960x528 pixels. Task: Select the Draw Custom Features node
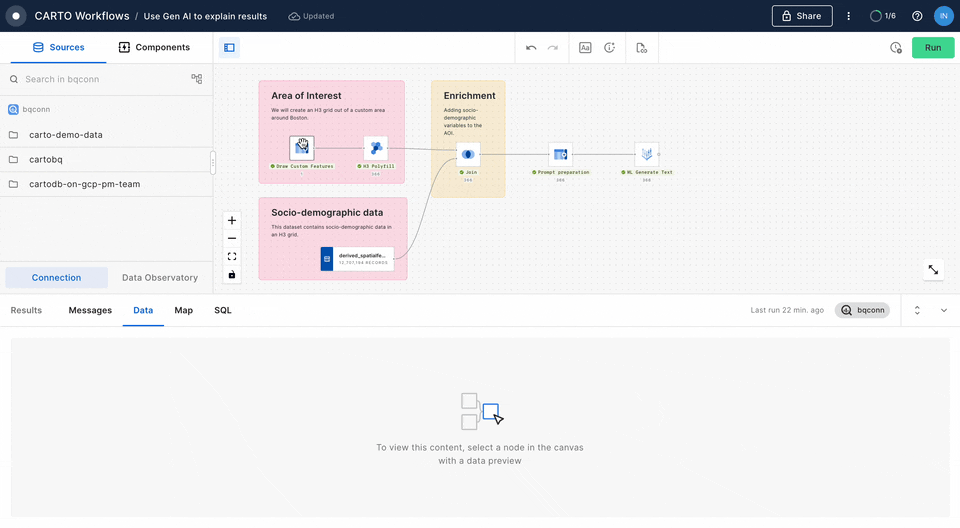point(301,148)
